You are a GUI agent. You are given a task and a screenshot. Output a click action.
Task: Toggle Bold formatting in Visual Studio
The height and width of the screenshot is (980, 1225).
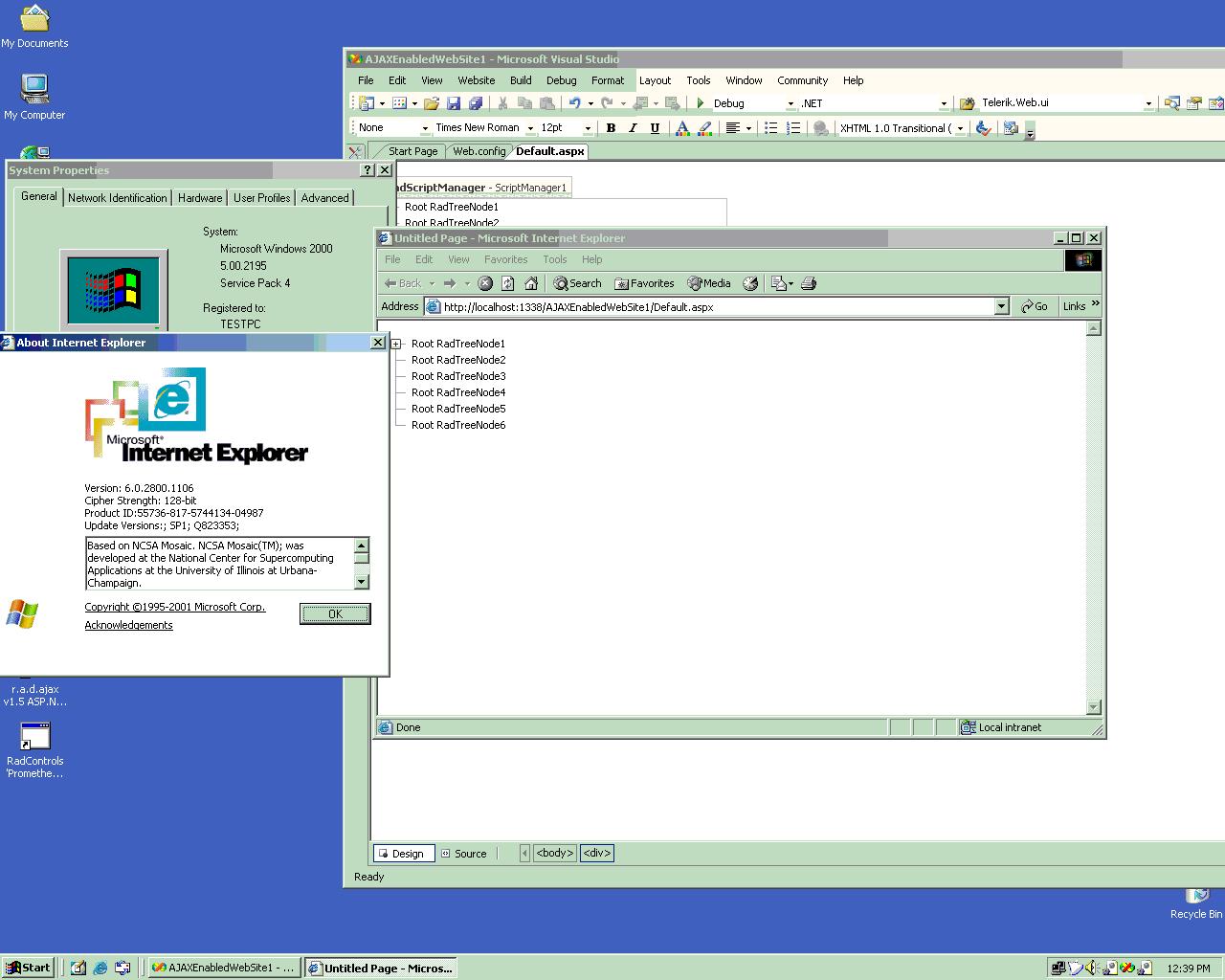611,128
